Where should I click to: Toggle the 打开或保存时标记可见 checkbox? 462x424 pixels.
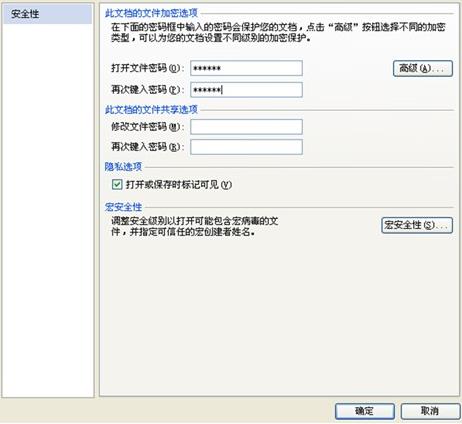click(x=117, y=184)
